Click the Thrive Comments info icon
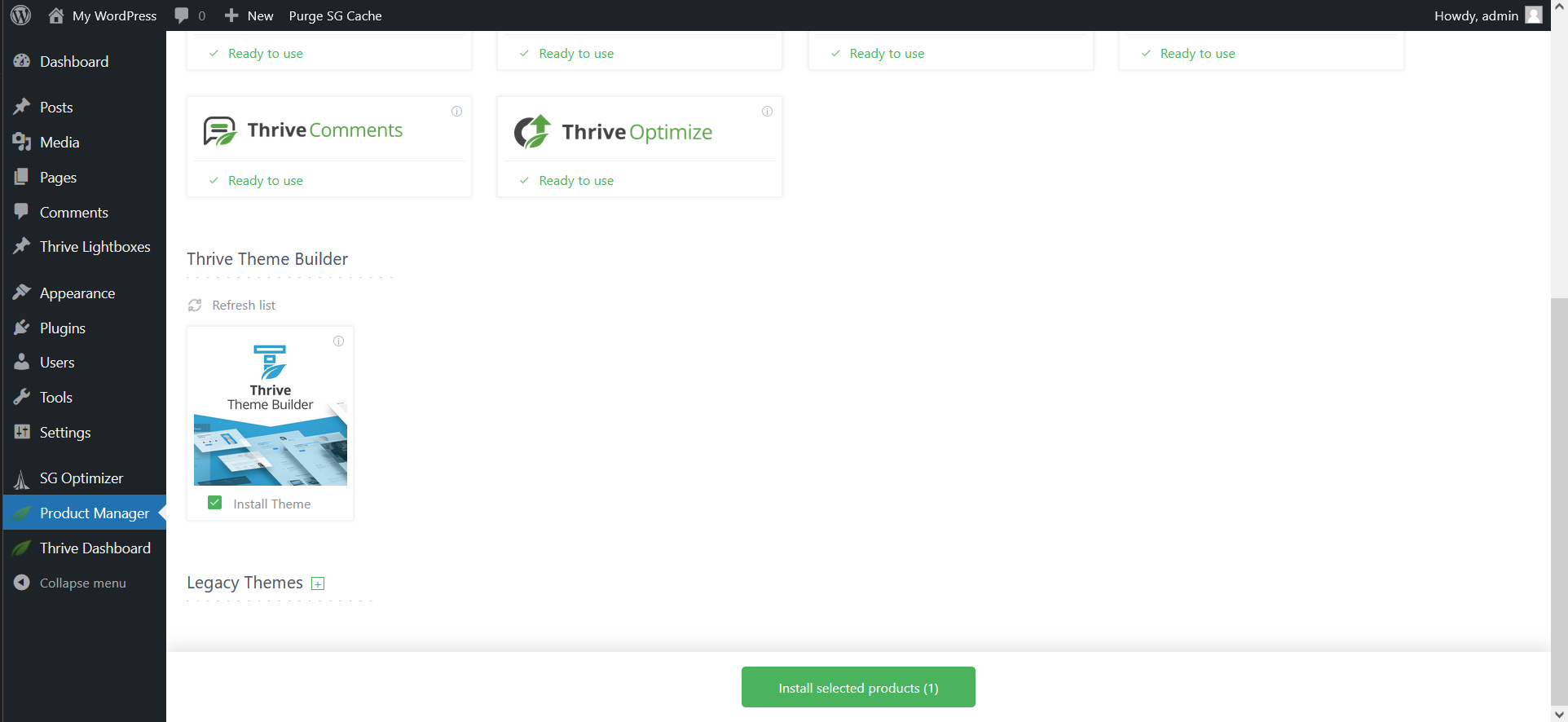Image resolution: width=1568 pixels, height=722 pixels. coord(456,112)
